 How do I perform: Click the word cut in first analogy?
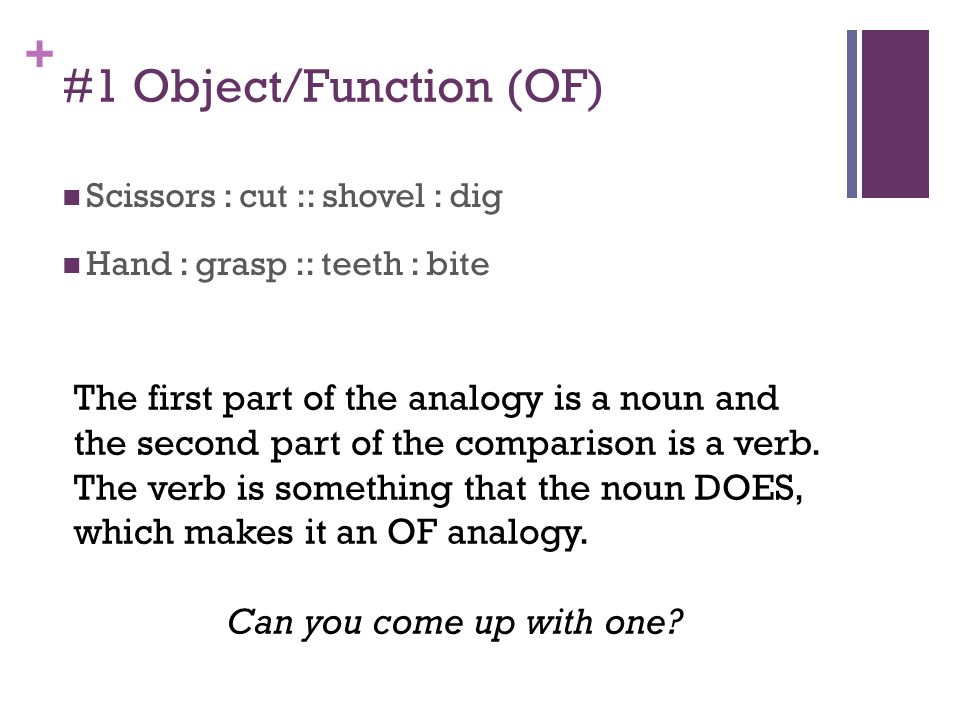click(x=263, y=197)
